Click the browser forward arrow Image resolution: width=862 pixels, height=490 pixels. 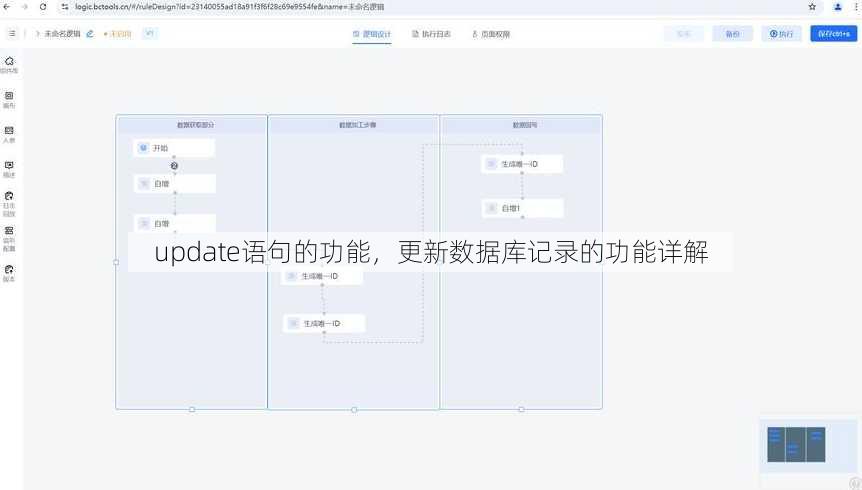[25, 7]
